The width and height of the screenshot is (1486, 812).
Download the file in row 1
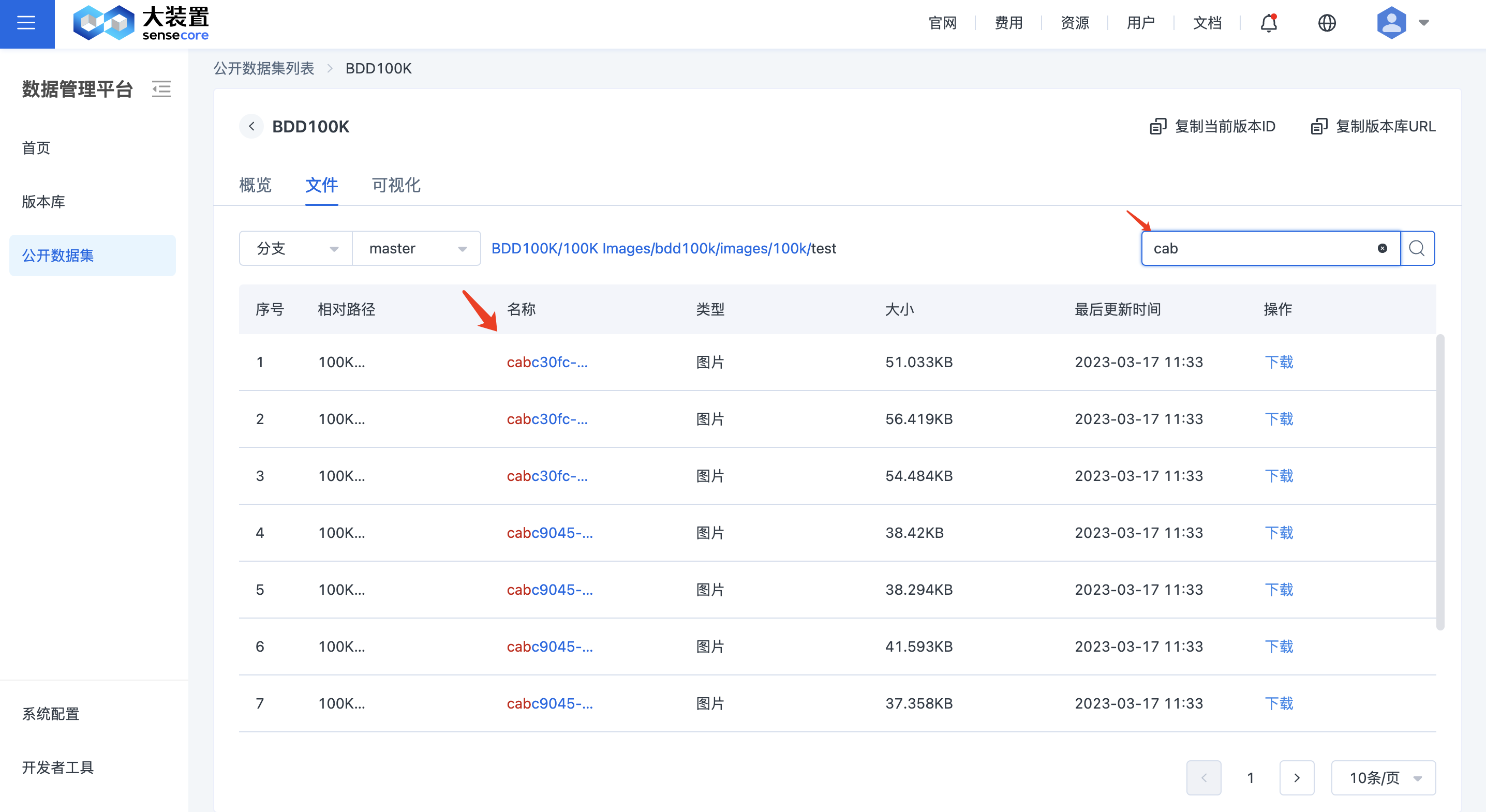coord(1279,362)
